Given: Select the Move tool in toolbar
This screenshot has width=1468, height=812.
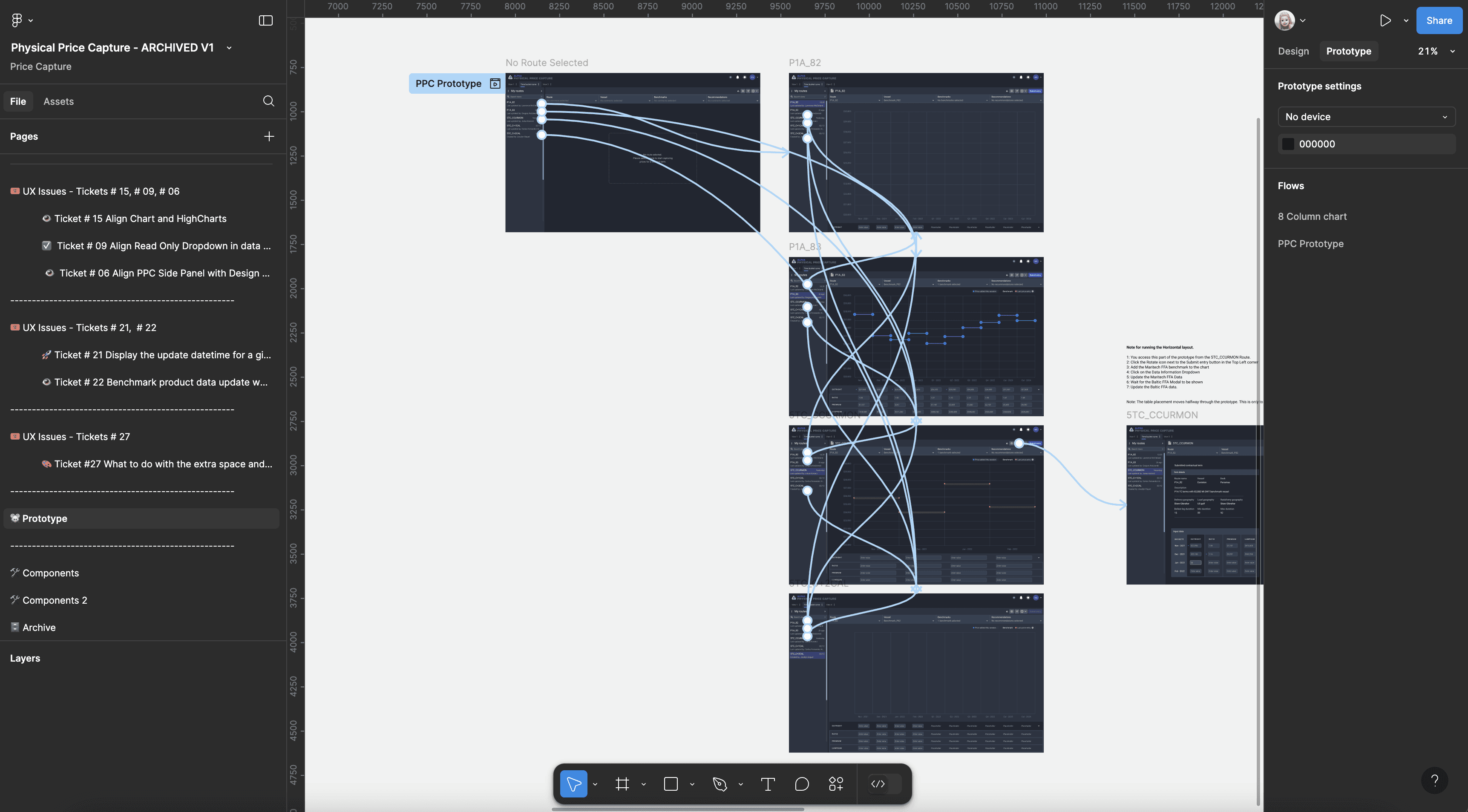Looking at the screenshot, I should 573,784.
